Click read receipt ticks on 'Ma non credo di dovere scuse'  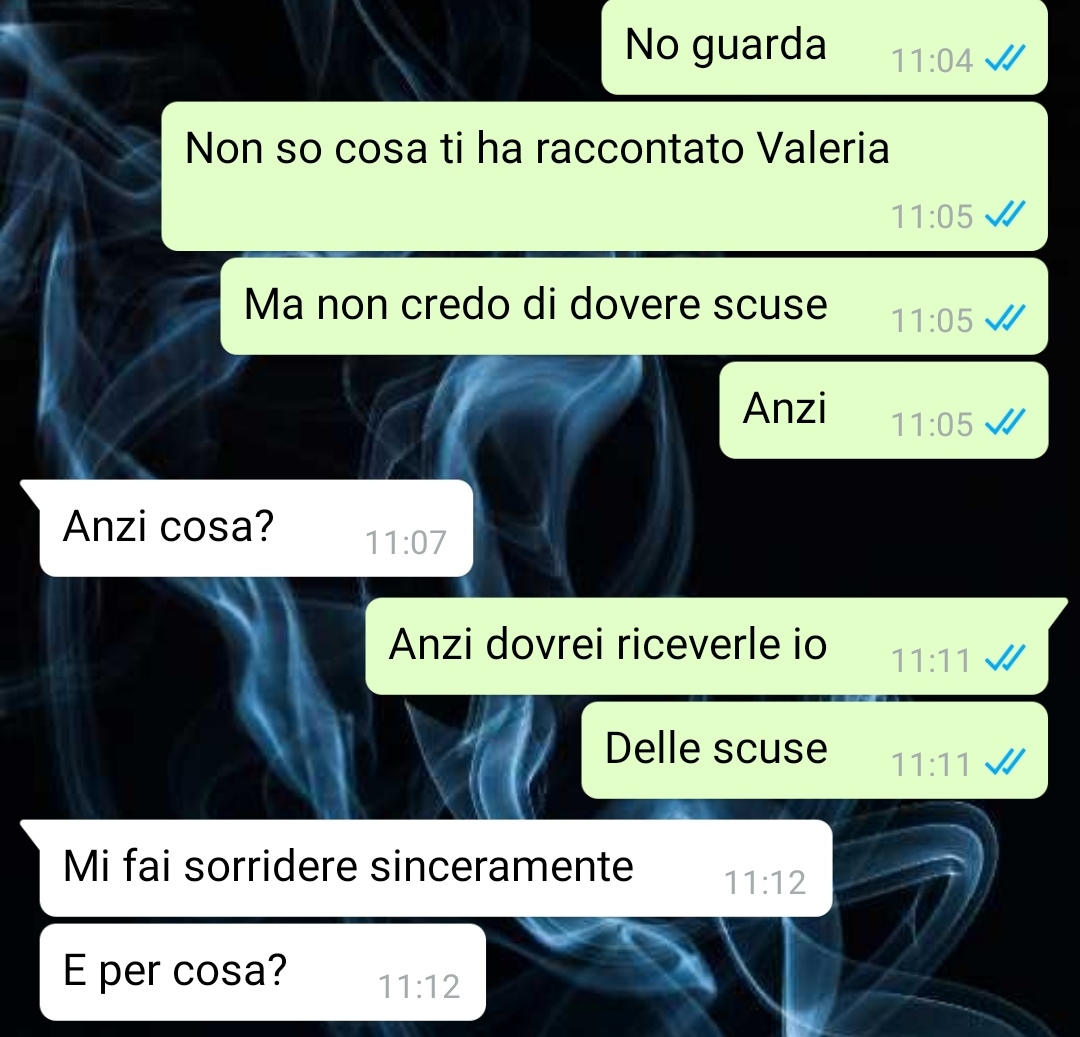point(1006,319)
